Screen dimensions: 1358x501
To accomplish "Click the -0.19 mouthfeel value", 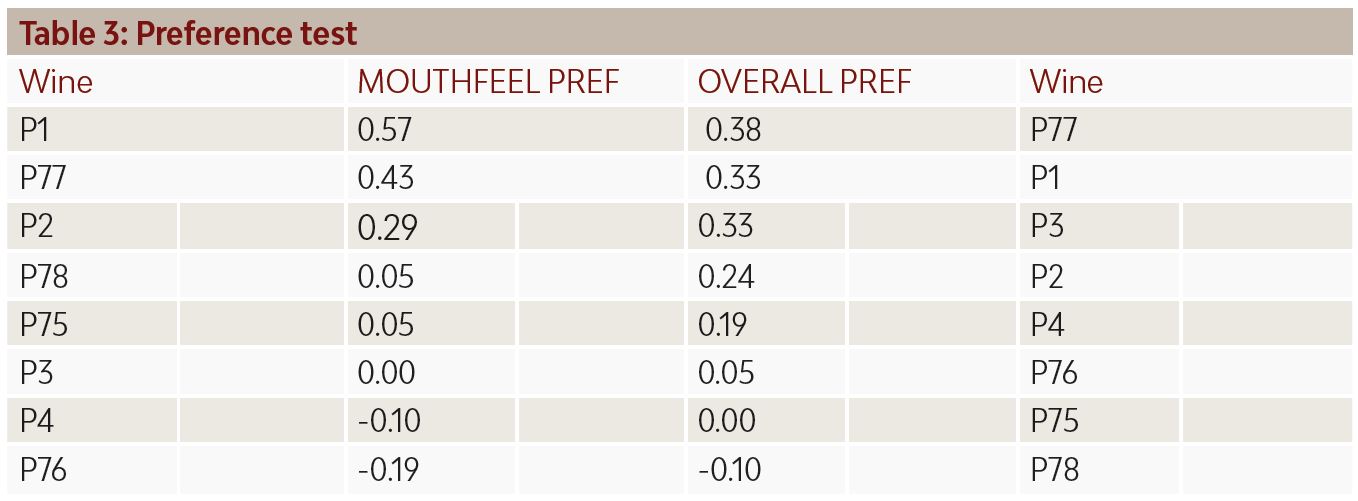I will click(x=388, y=469).
